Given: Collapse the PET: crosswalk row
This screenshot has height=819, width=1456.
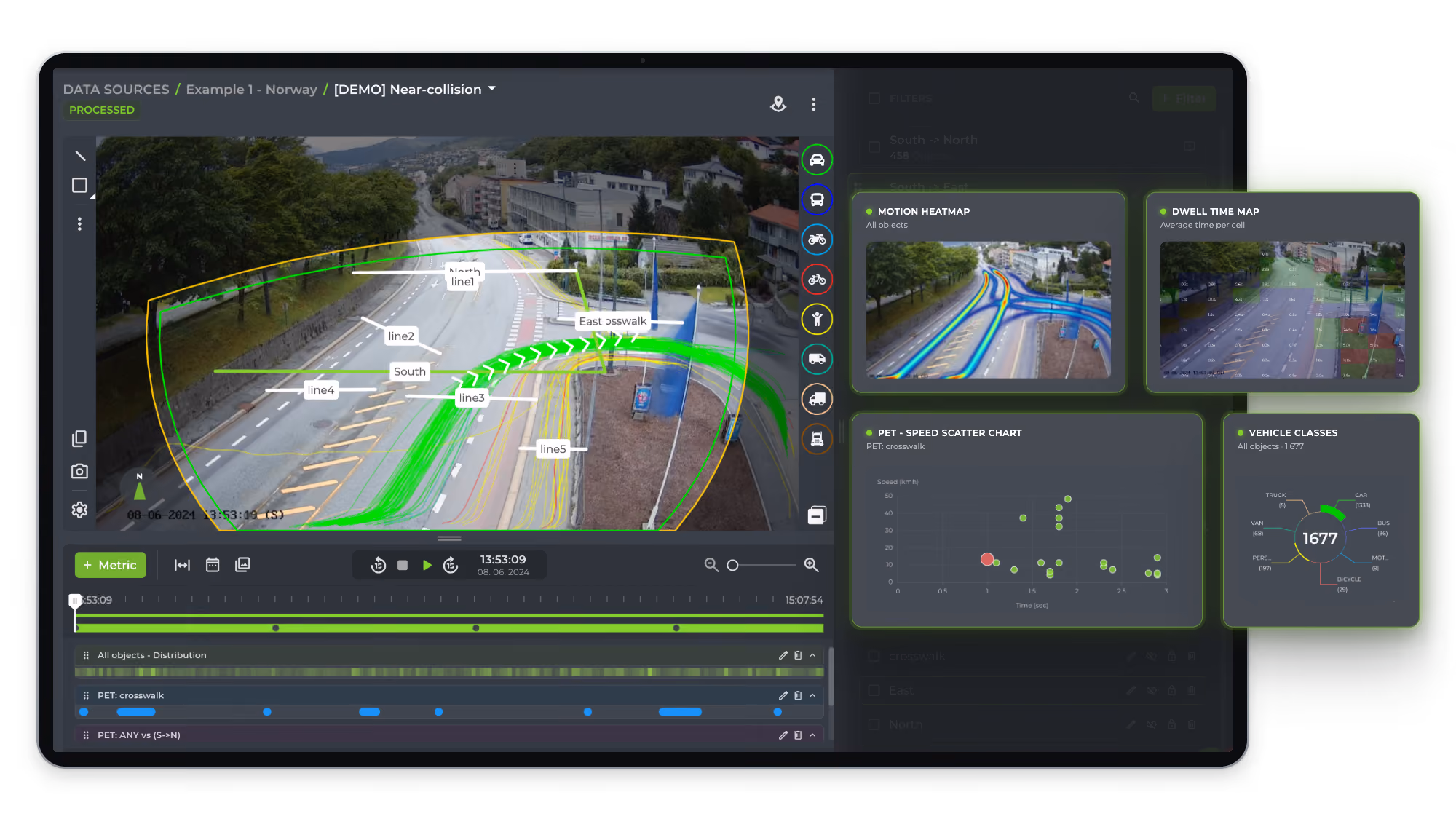Looking at the screenshot, I should [812, 695].
